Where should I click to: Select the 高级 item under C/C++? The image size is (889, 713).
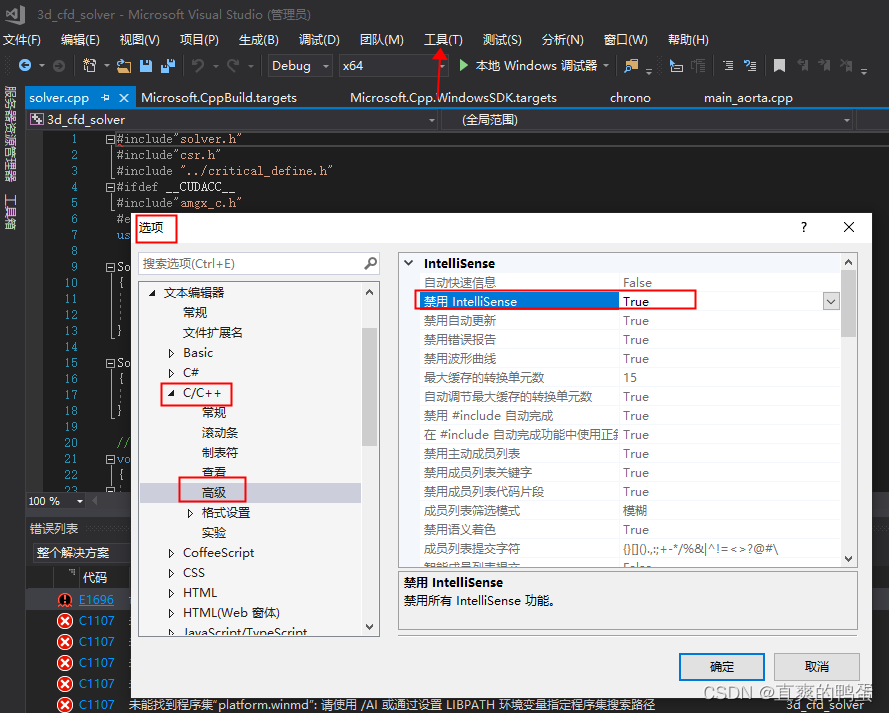[x=214, y=493]
